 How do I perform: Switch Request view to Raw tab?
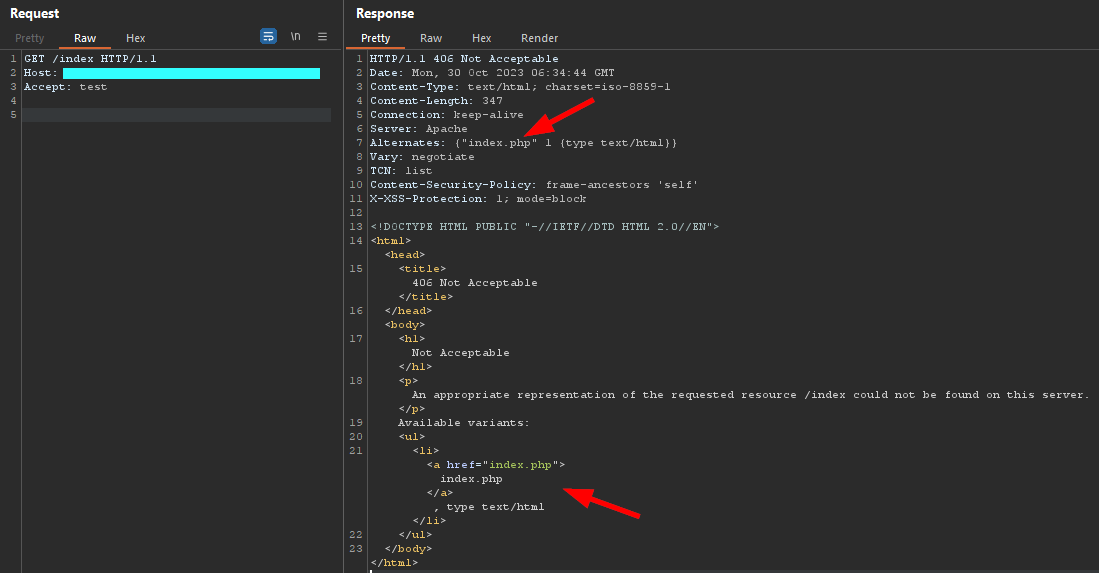[85, 38]
